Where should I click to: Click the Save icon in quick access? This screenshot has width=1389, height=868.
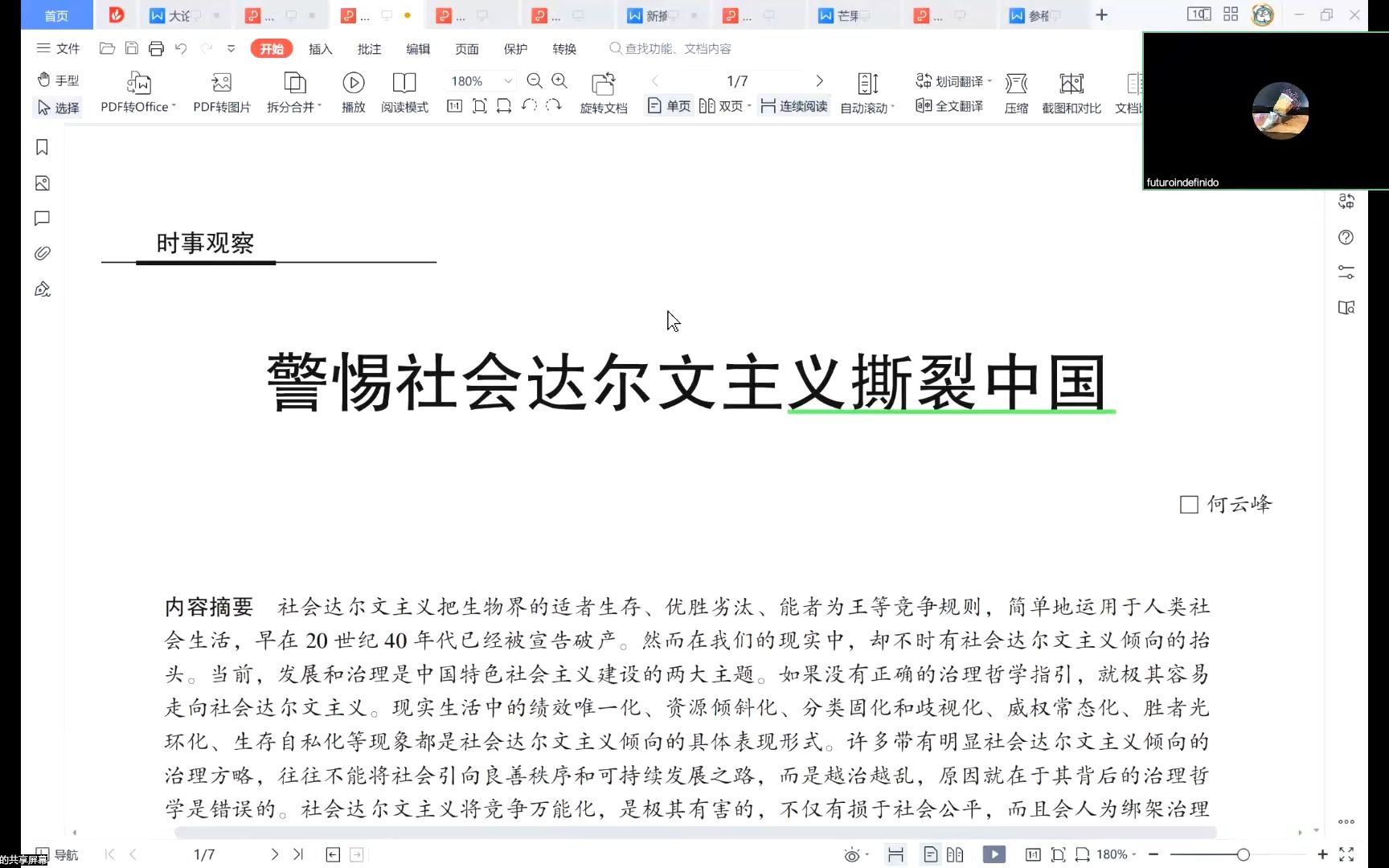coord(132,49)
